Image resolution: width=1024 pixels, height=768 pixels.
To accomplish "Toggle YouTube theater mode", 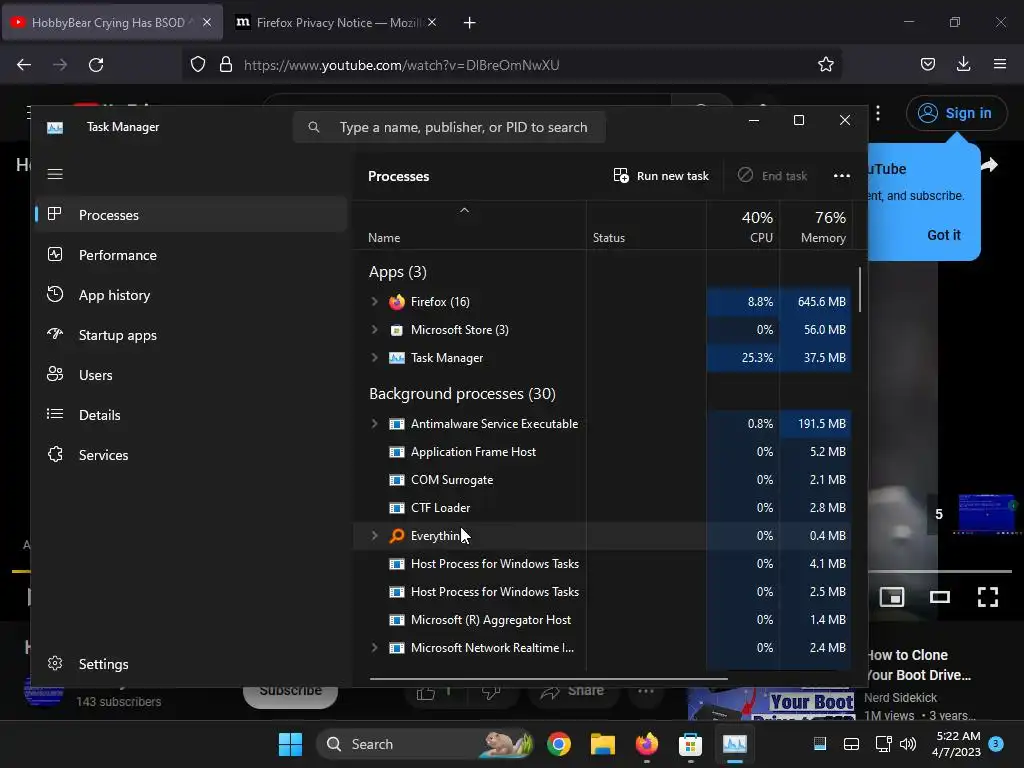I will tap(940, 596).
